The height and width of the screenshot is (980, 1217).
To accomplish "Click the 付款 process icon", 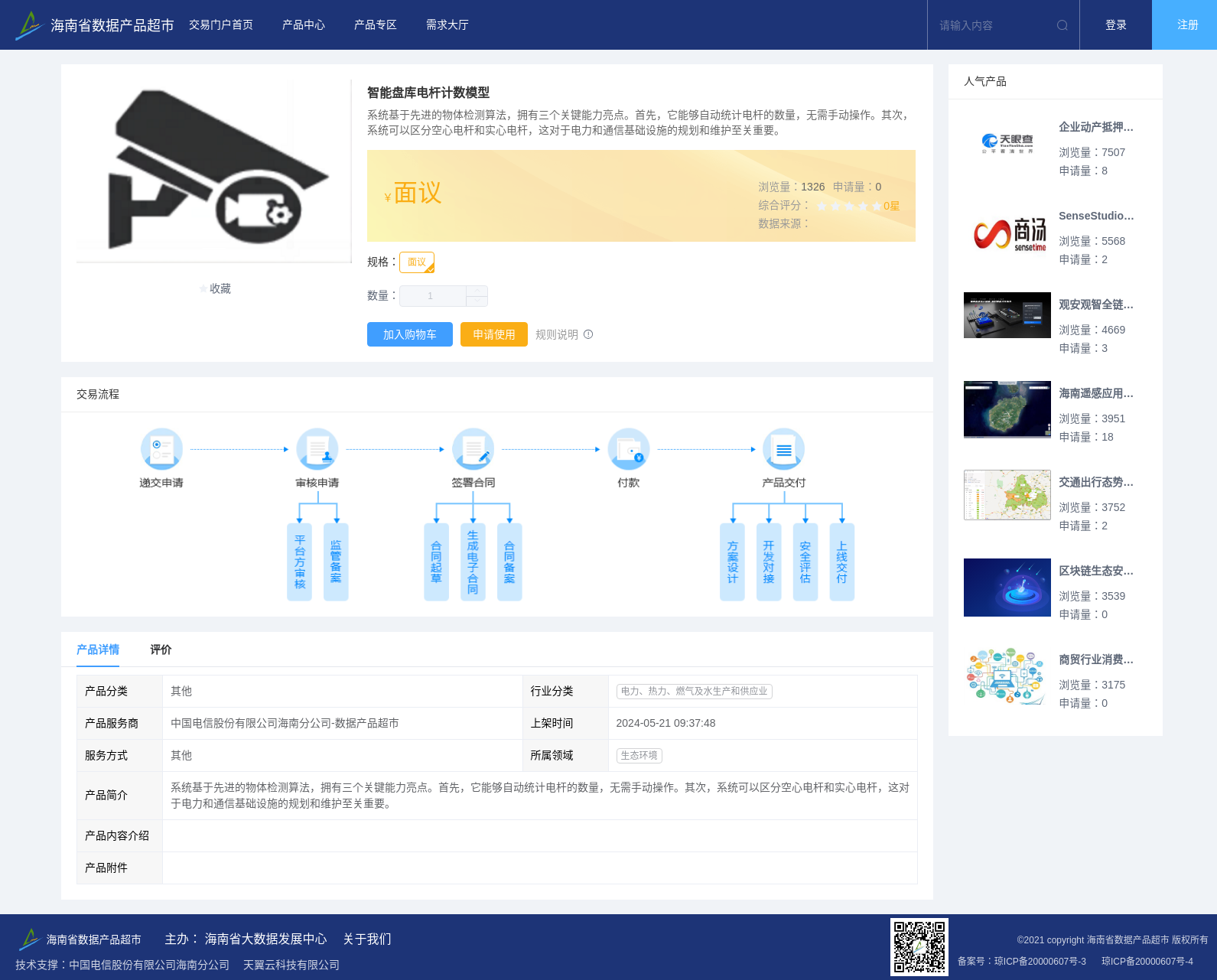I will point(629,449).
